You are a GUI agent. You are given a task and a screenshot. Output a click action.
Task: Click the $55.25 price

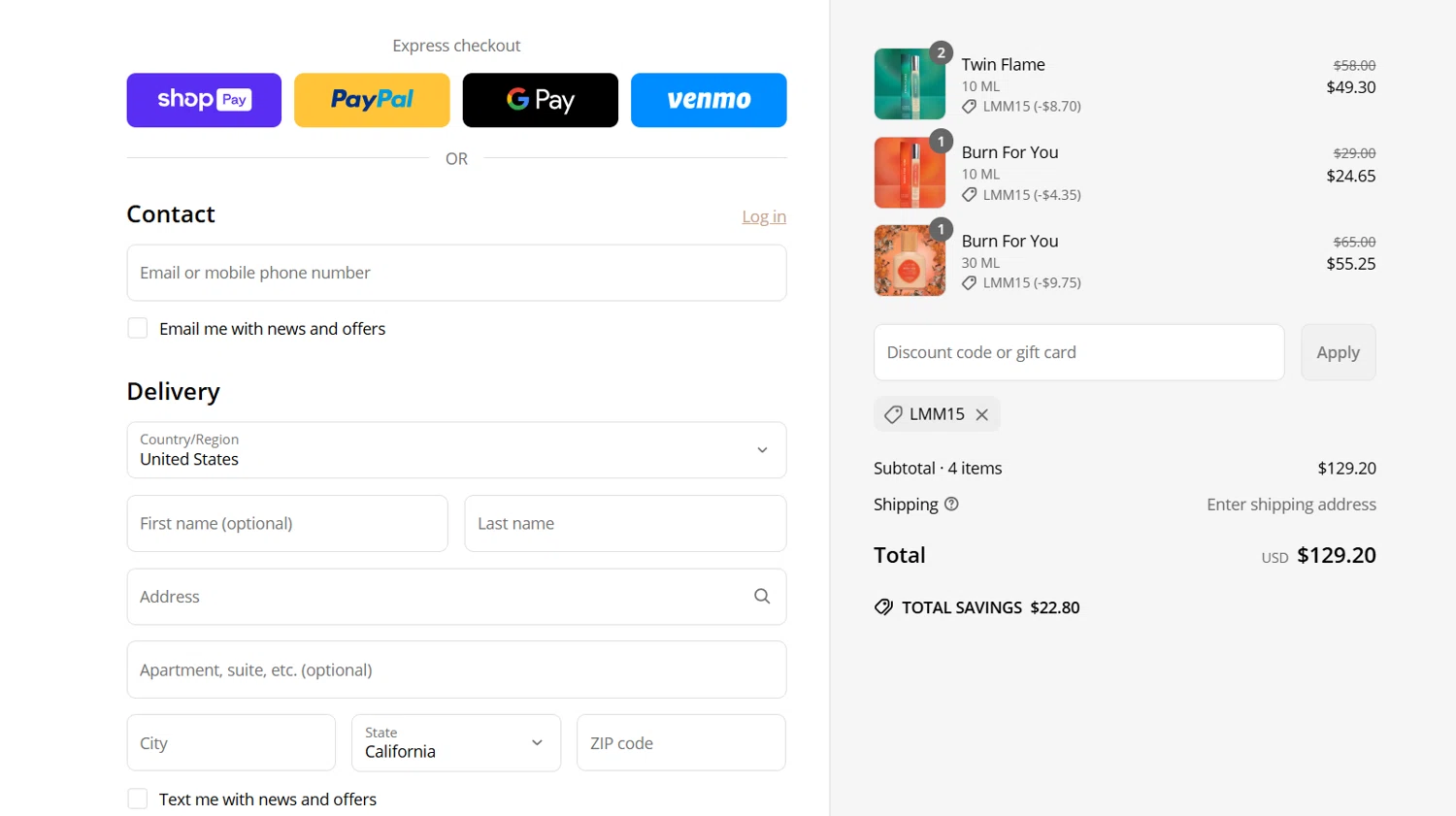click(1351, 264)
